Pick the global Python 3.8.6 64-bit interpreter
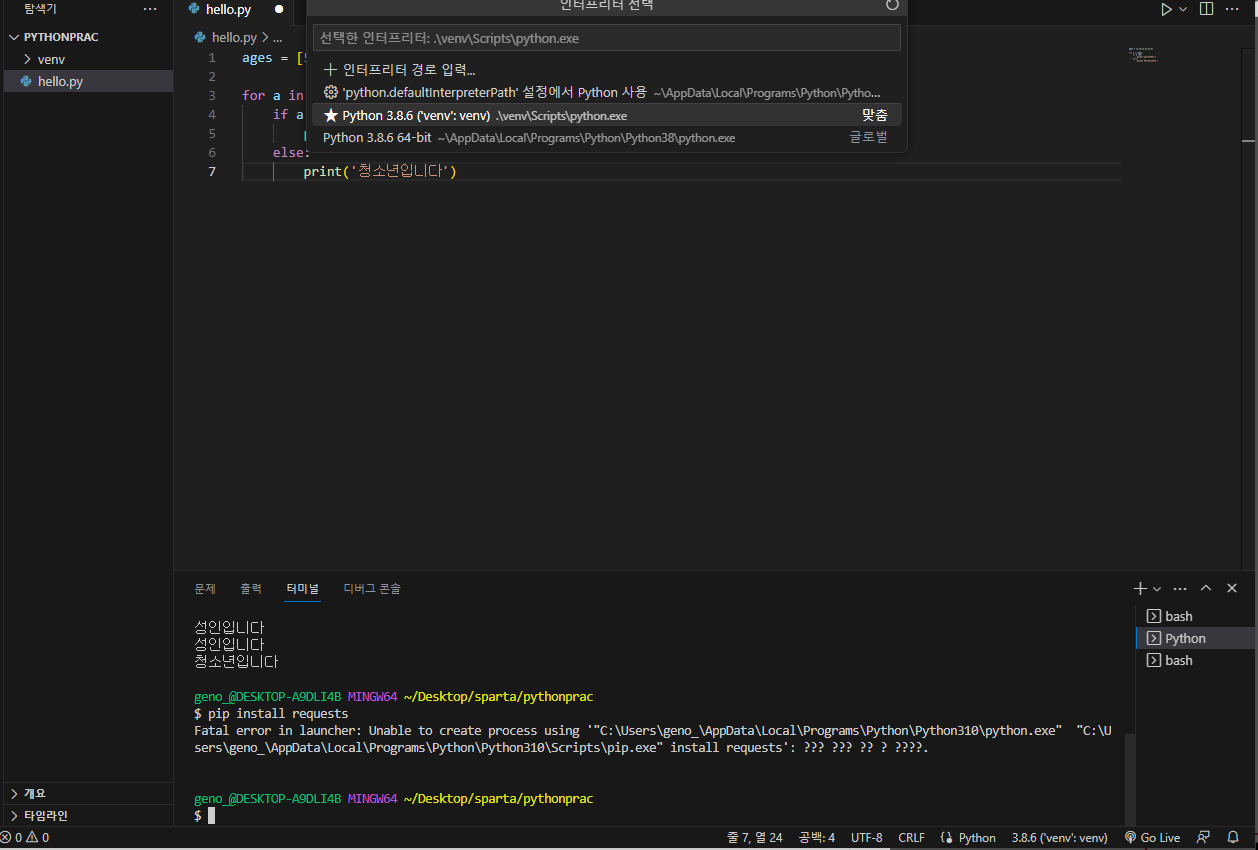The image size is (1258, 850). (x=607, y=137)
